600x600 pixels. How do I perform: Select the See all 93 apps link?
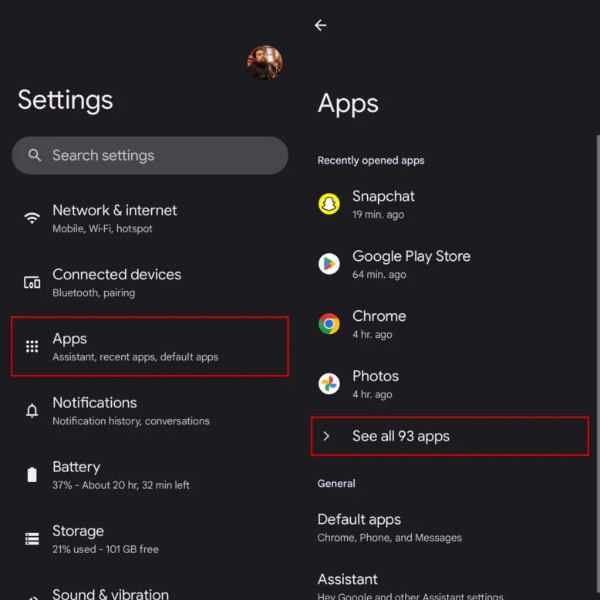tap(450, 436)
